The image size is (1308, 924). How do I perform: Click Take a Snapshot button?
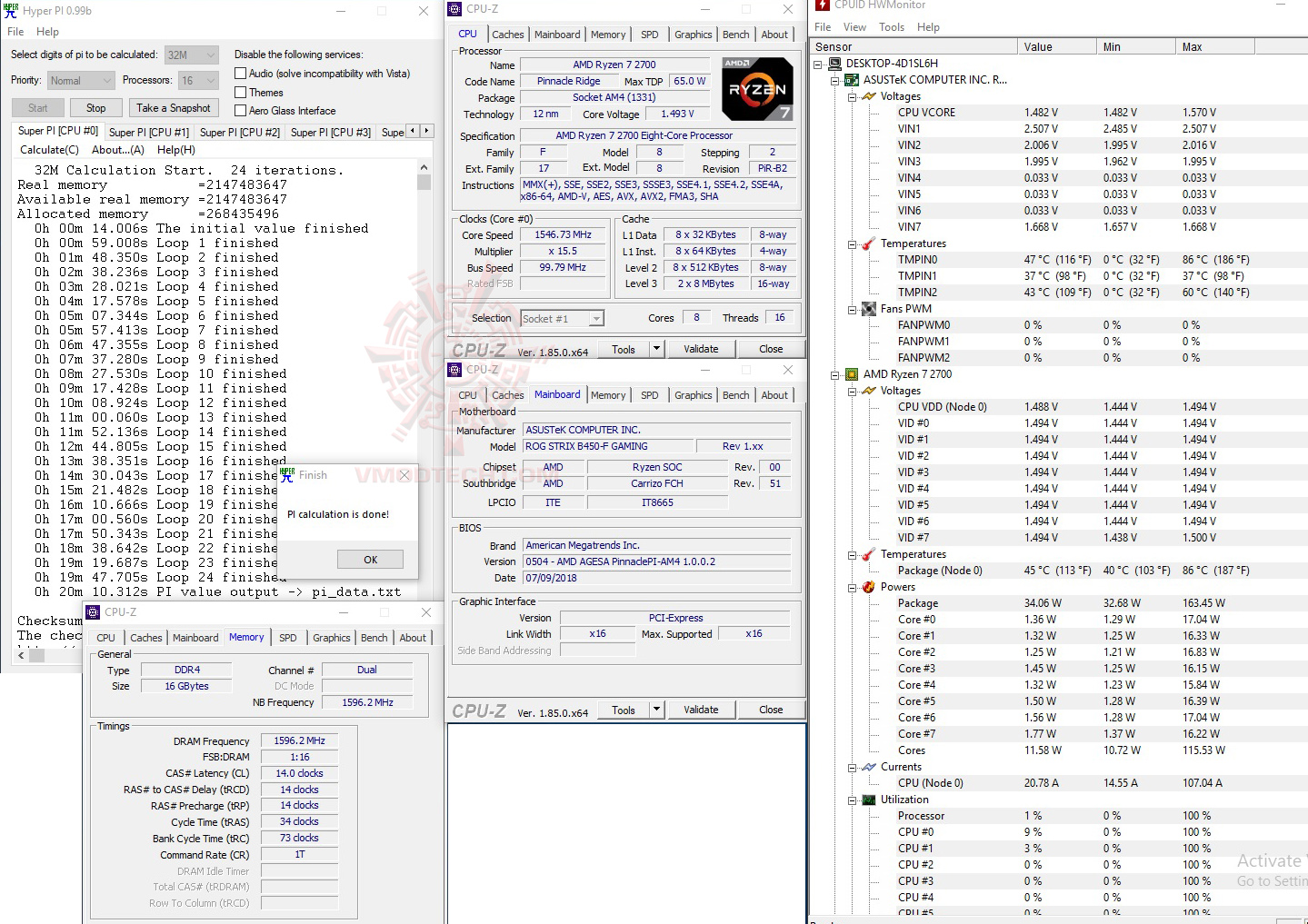tap(174, 108)
